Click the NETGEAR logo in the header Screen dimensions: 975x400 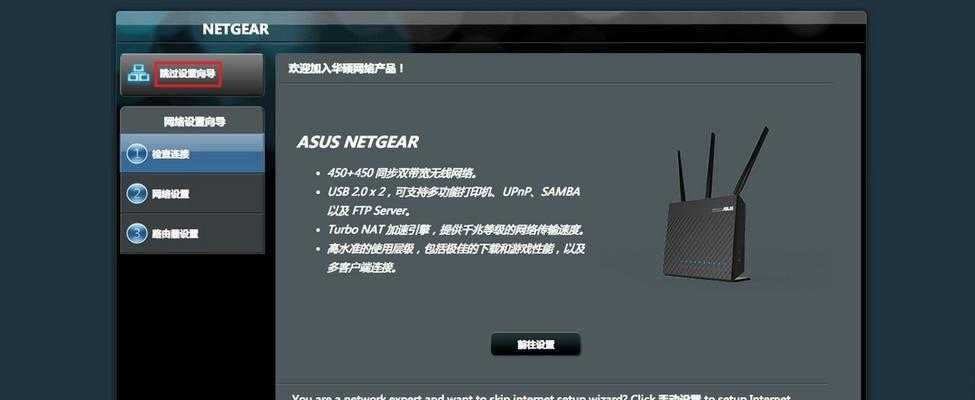pos(236,29)
